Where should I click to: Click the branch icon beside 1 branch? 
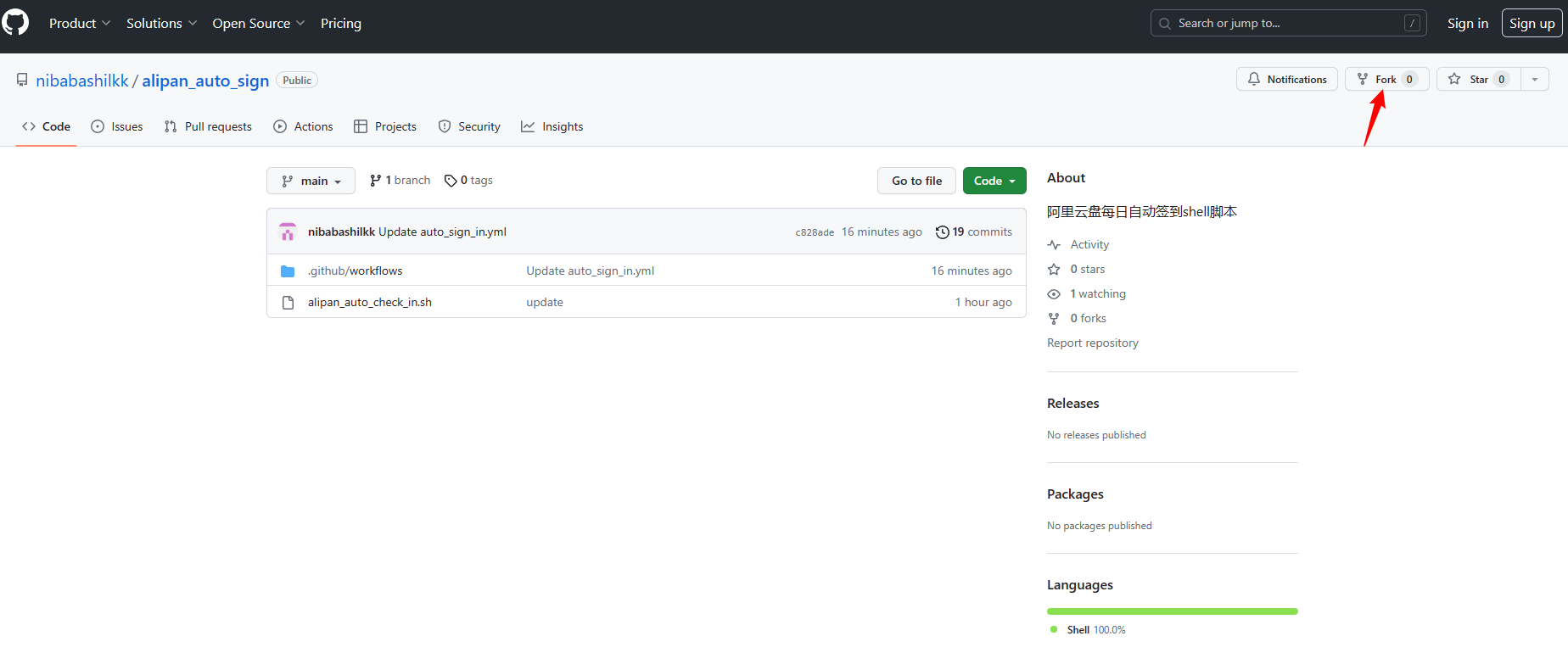(376, 181)
